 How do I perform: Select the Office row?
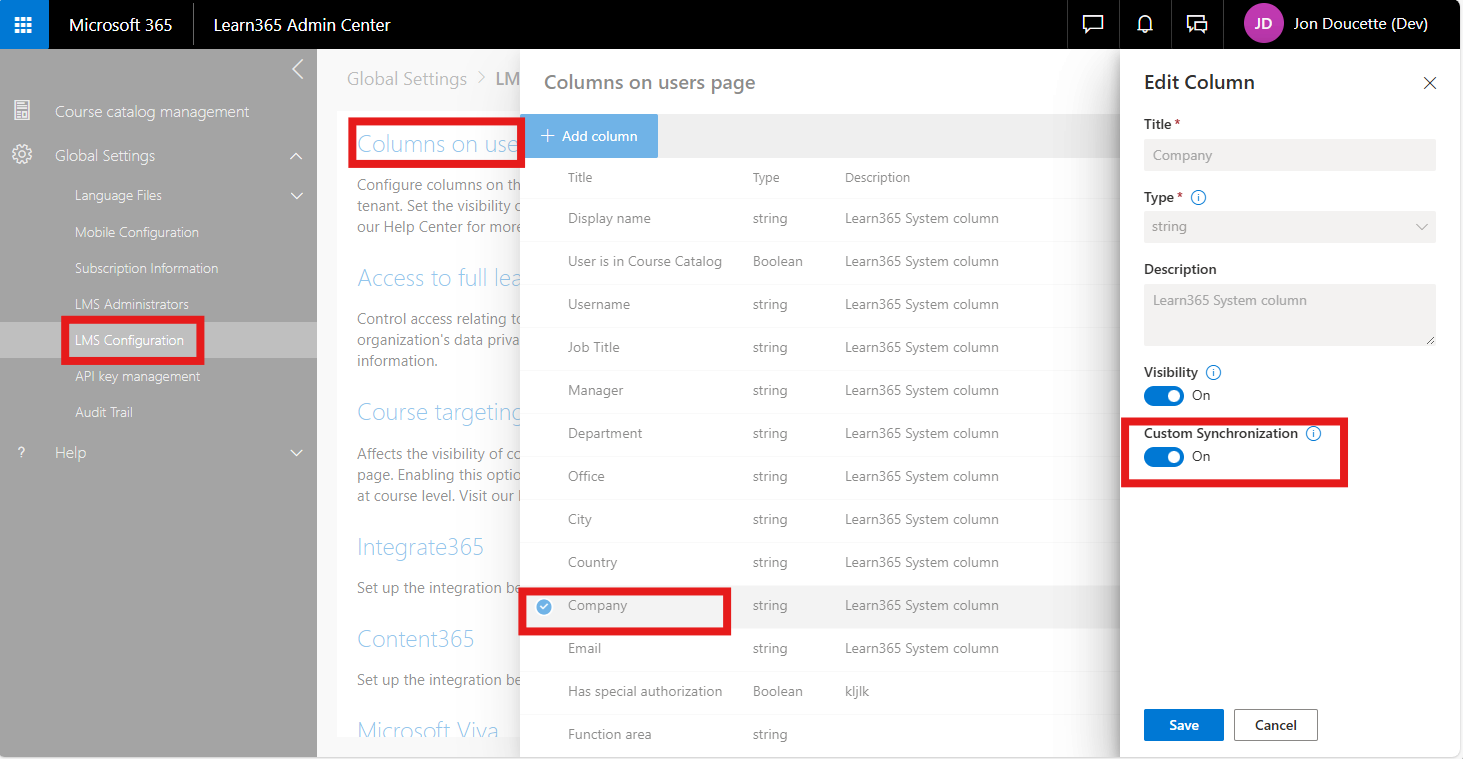point(820,476)
